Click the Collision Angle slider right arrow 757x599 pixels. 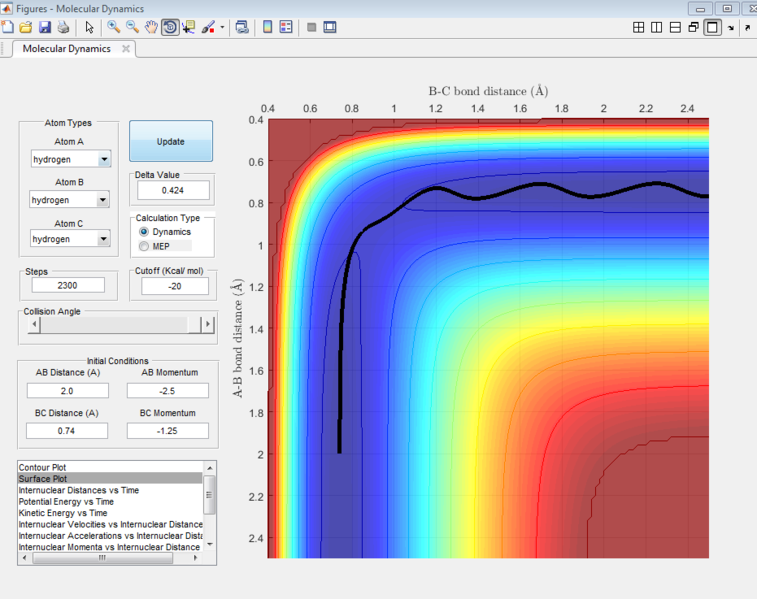coord(207,324)
